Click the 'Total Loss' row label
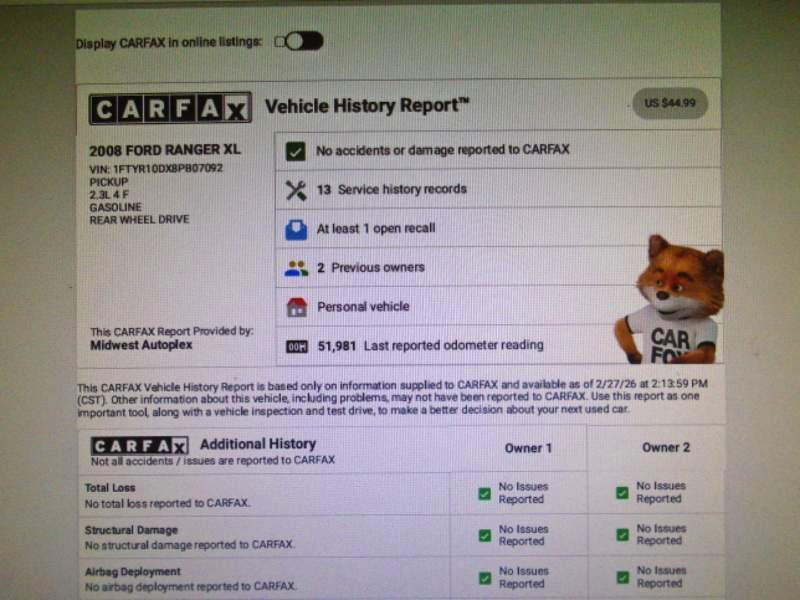The height and width of the screenshot is (600, 800). tap(110, 488)
